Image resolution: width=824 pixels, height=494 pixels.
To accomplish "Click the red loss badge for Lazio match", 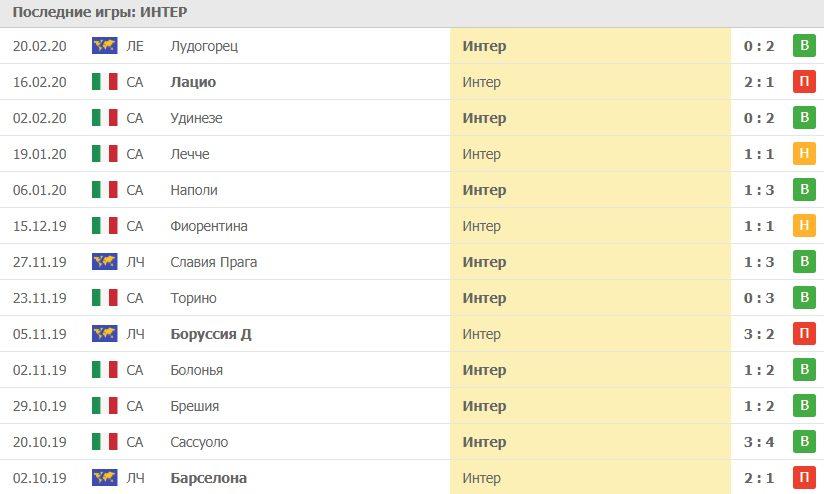I will point(804,82).
